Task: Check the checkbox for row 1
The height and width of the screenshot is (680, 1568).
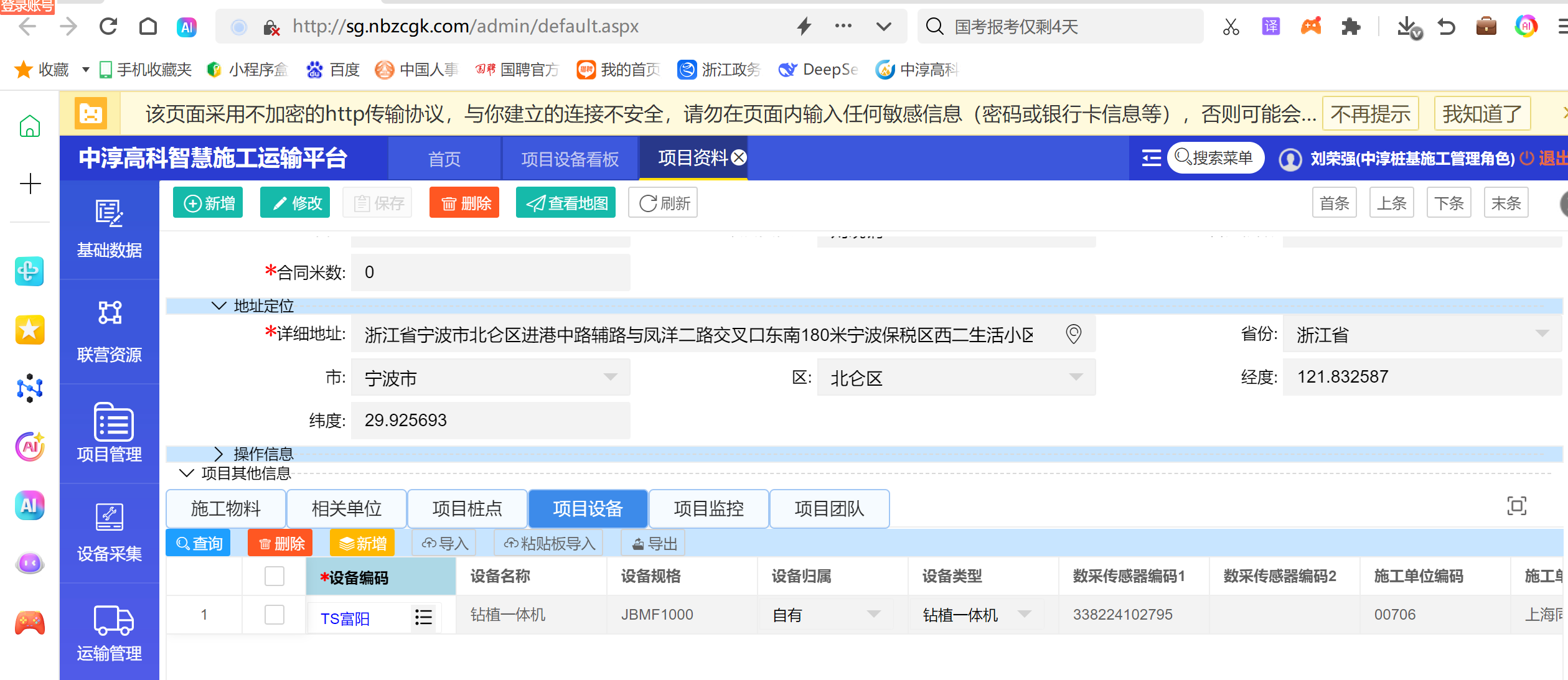Action: click(275, 615)
